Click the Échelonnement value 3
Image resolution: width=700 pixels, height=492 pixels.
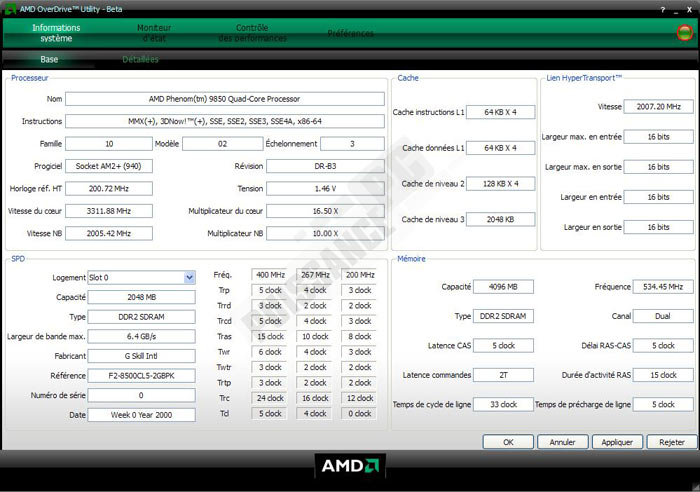(352, 144)
